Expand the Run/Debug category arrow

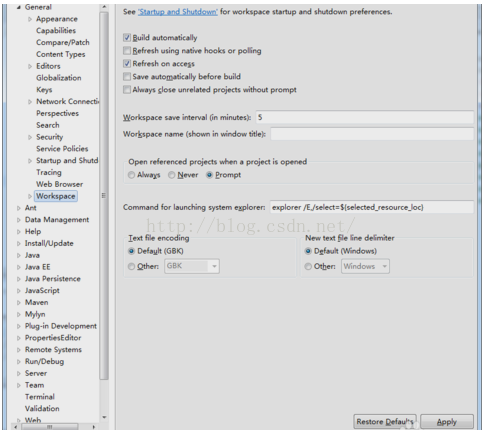click(19, 361)
